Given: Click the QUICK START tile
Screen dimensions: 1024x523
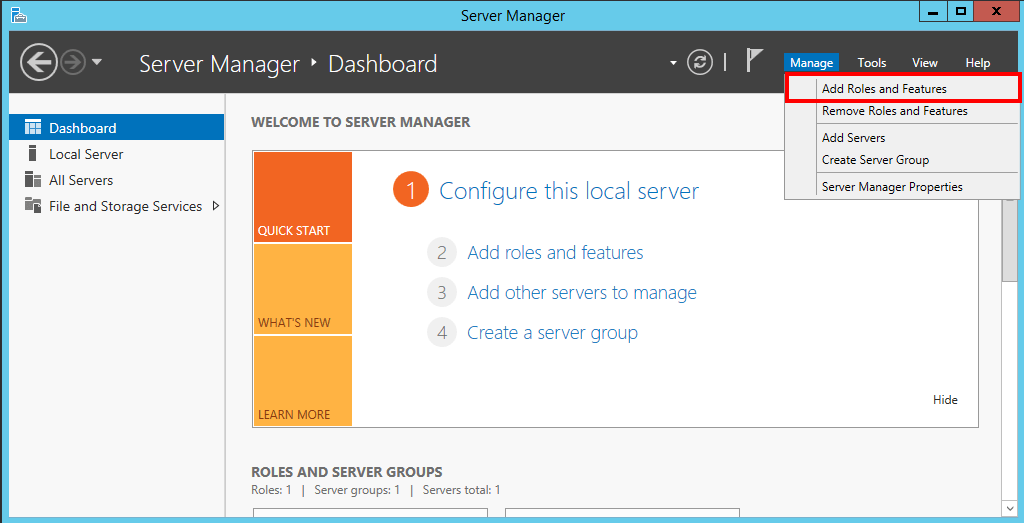Looking at the screenshot, I should pyautogui.click(x=303, y=197).
